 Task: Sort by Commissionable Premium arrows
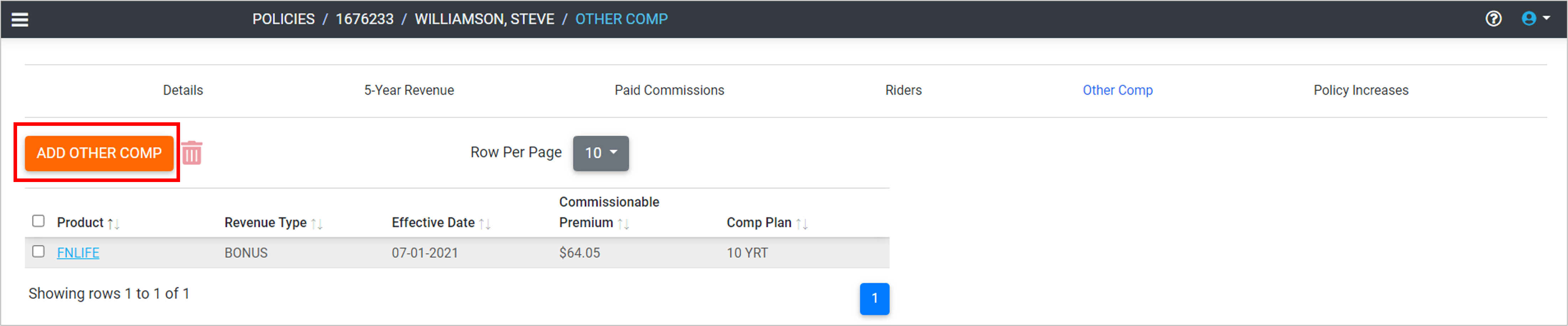pos(623,224)
